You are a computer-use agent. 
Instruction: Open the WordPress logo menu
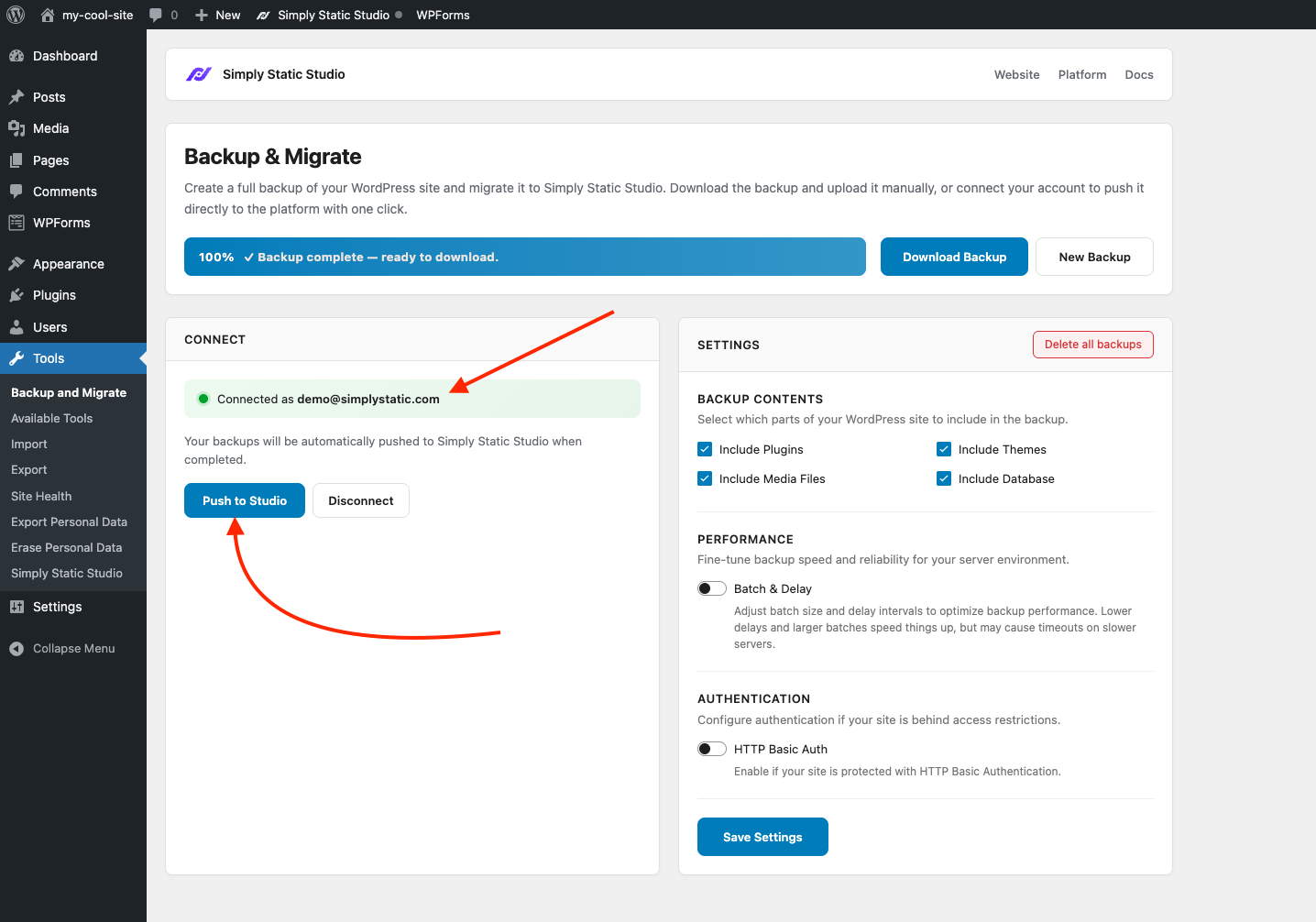(x=16, y=15)
